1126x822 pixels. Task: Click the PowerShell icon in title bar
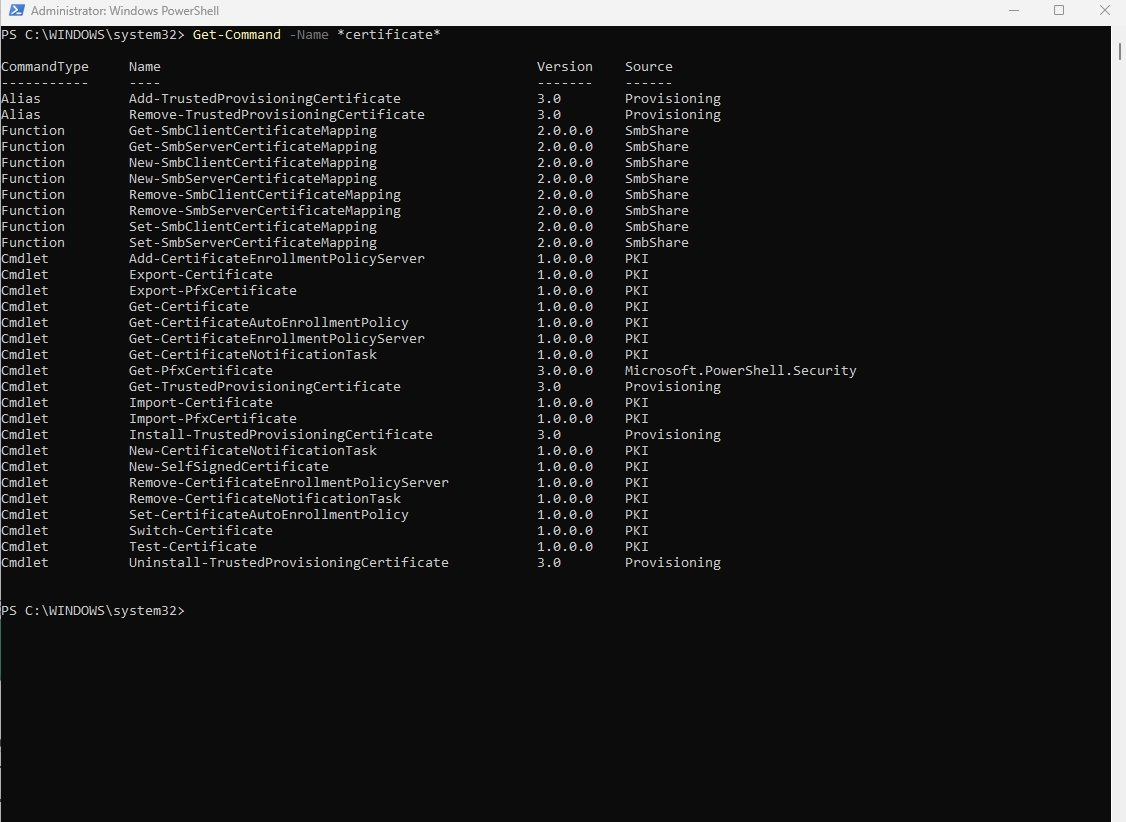[x=16, y=10]
